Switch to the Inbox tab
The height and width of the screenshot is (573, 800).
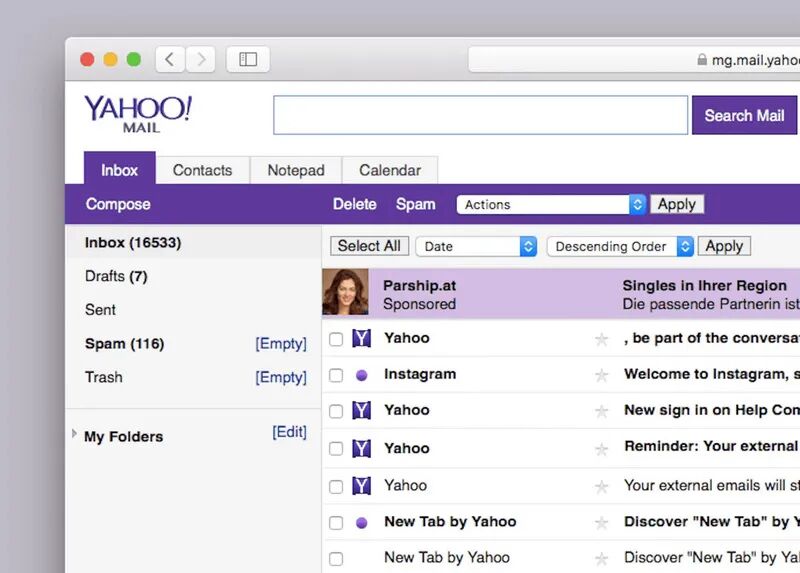(119, 170)
